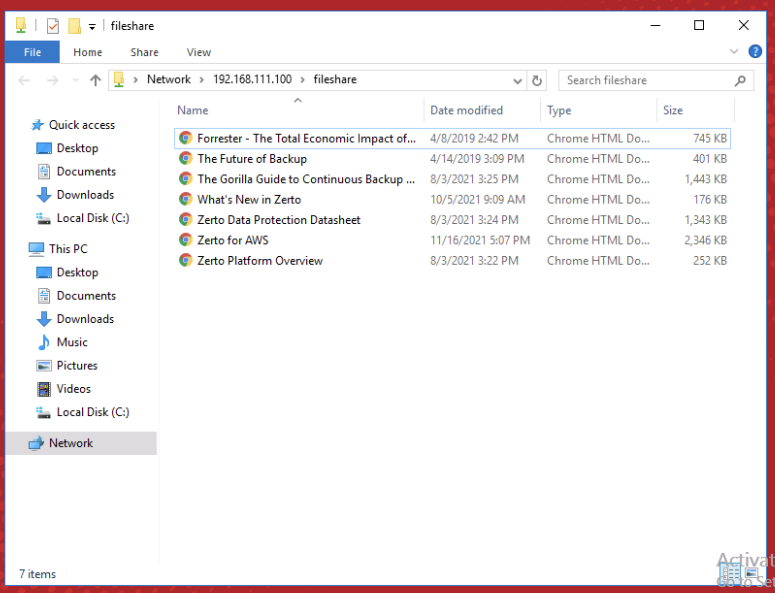This screenshot has height=593, width=775.
Task: Open the Pictures folder
Action: pyautogui.click(x=77, y=365)
